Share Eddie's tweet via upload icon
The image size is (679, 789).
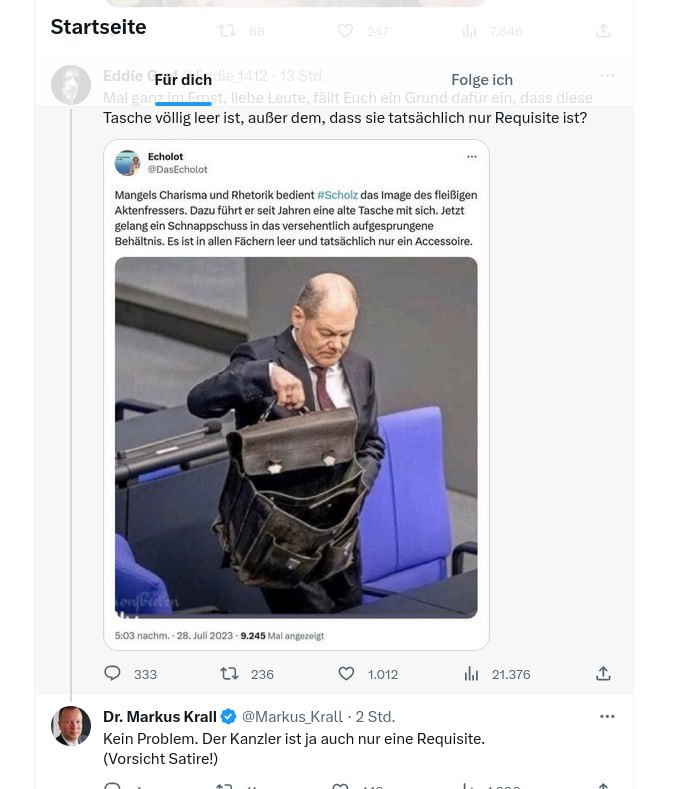[603, 674]
